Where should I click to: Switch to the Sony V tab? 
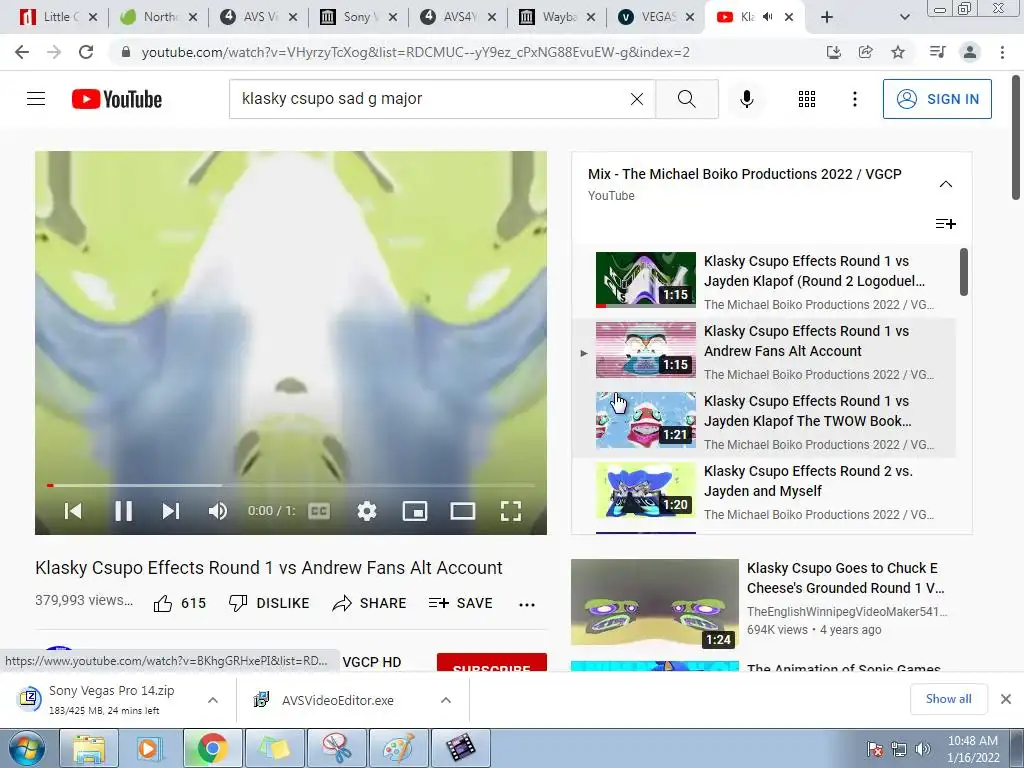pyautogui.click(x=359, y=17)
